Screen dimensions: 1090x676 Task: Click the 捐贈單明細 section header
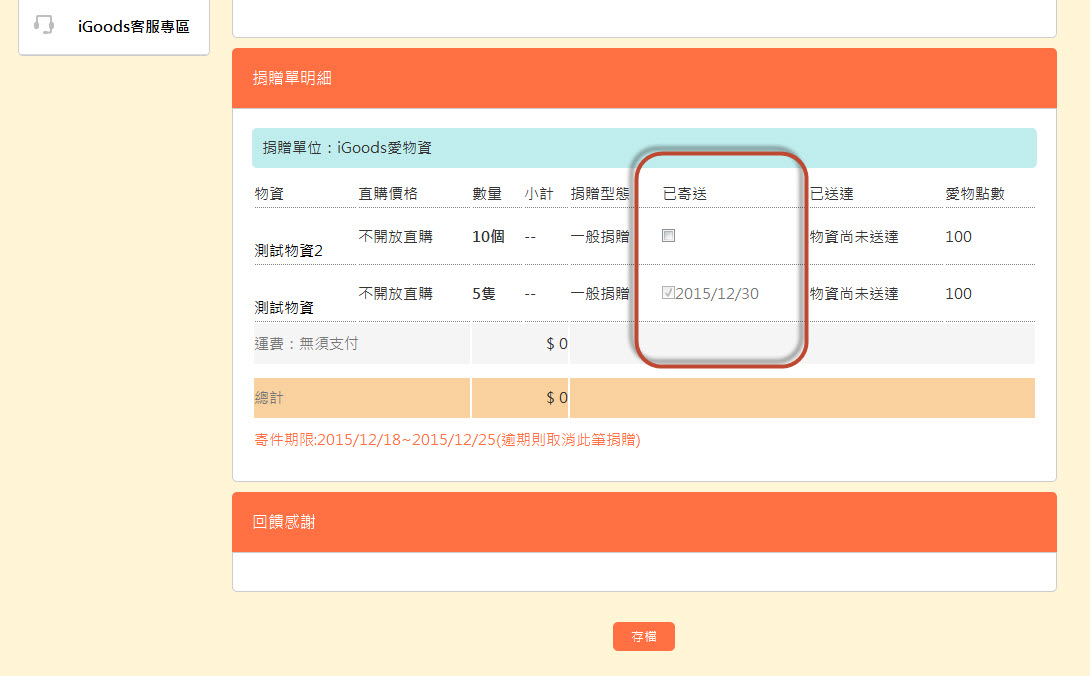(x=644, y=78)
